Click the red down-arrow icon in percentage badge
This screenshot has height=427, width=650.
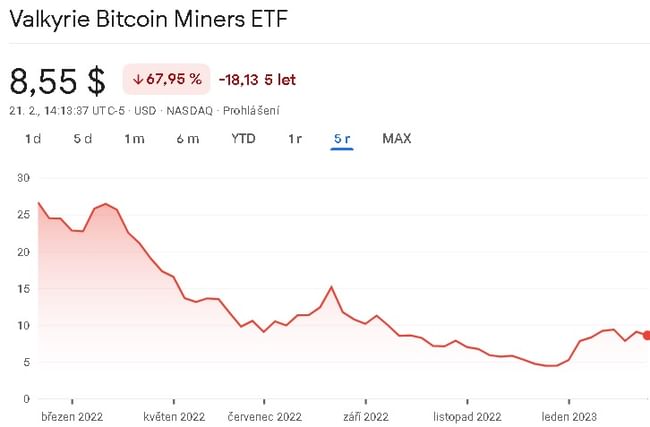(137, 79)
